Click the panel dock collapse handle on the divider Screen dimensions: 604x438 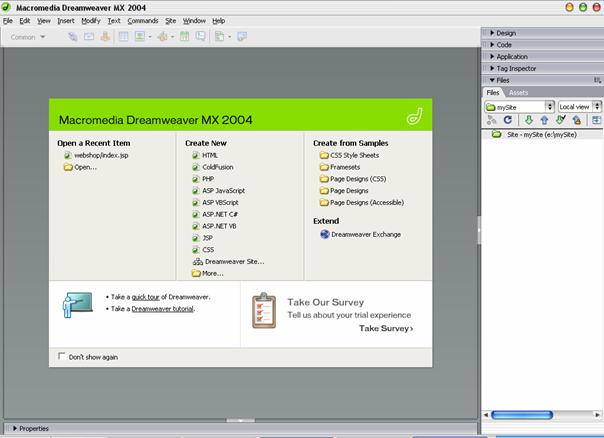coord(479,230)
